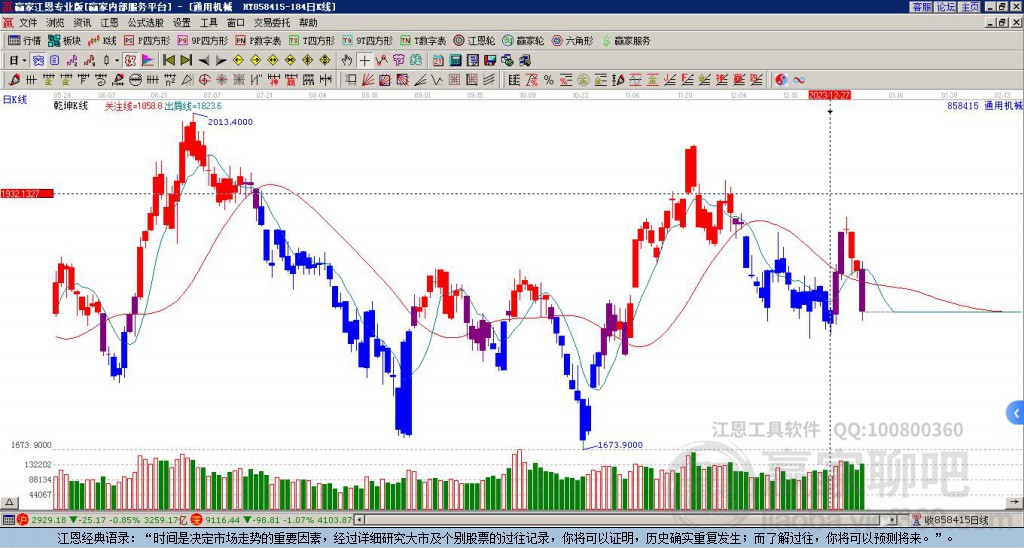Open the 江恩 menu
Screen dimensions: 1024x548
[109, 23]
